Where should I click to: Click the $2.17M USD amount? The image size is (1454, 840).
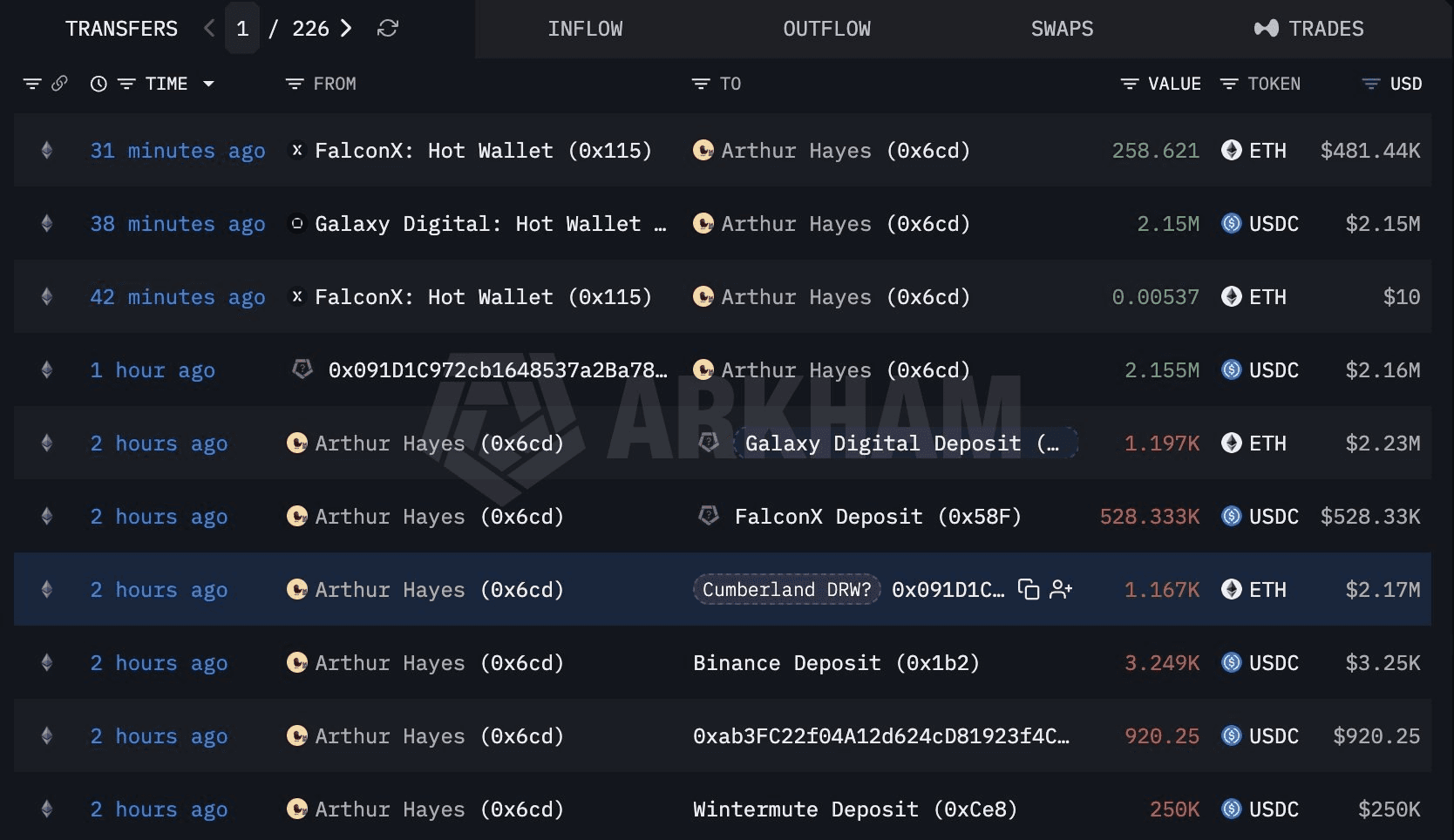point(1383,590)
